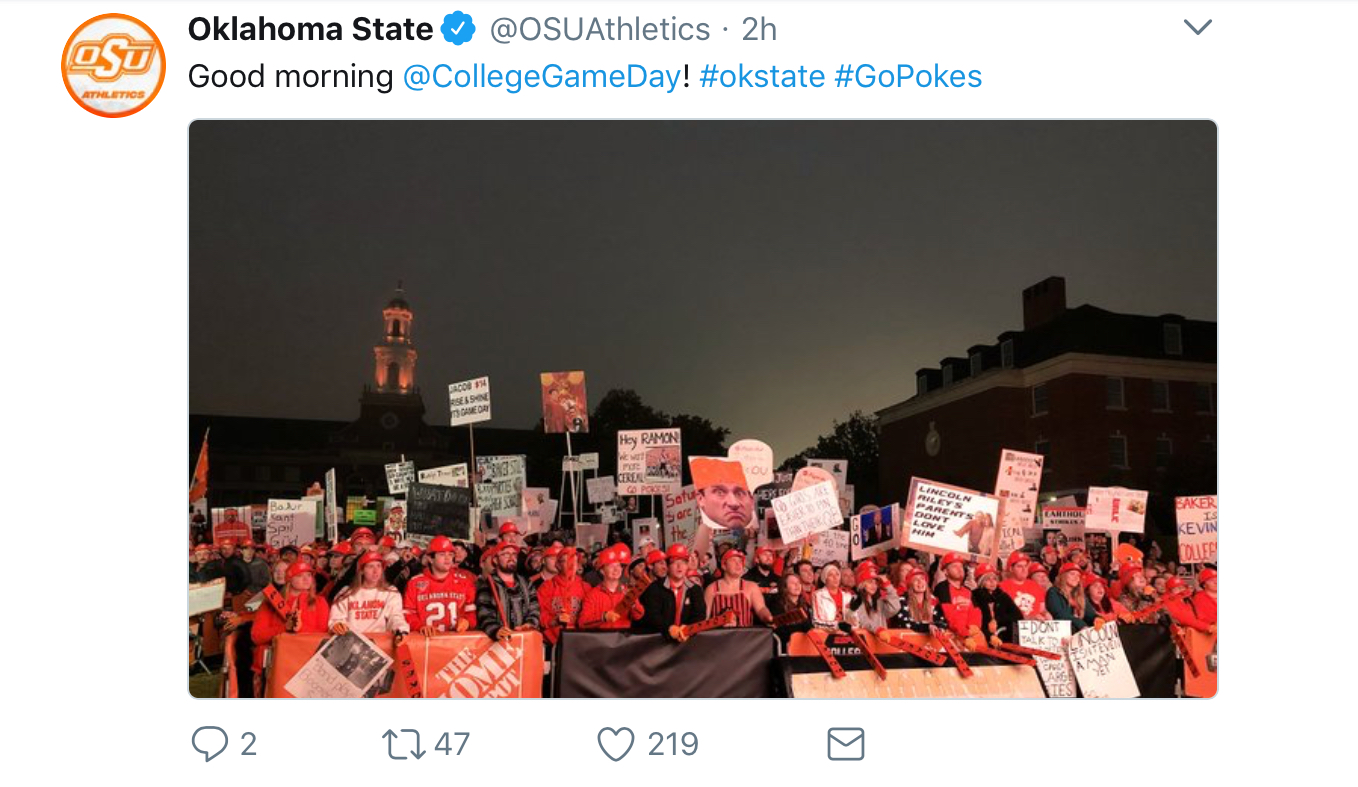This screenshot has width=1358, height=787.
Task: Click the "Good morning" tweet text
Action: 290,77
